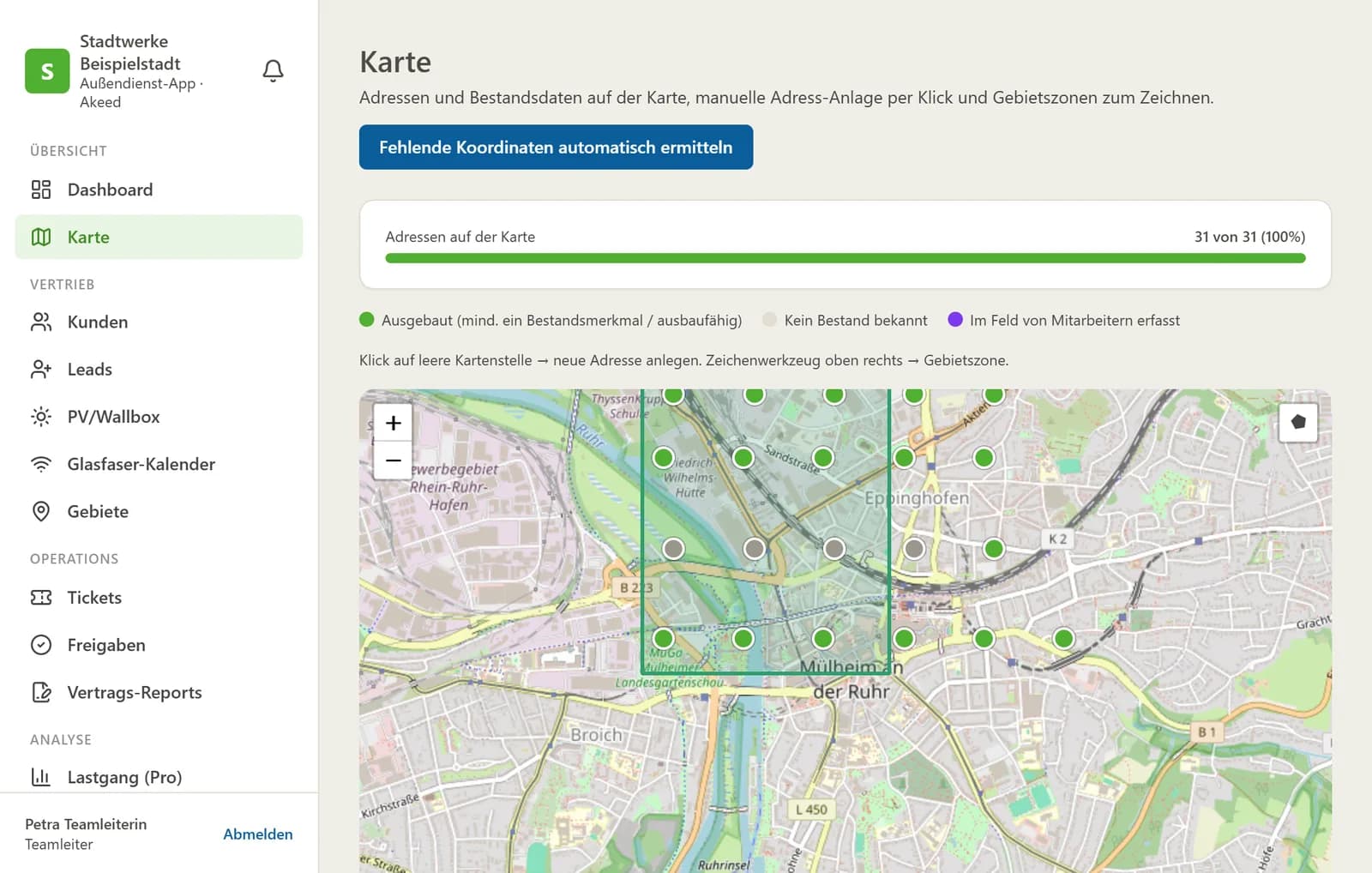The width and height of the screenshot is (1372, 873).
Task: Click the Abmelden link
Action: [x=258, y=834]
